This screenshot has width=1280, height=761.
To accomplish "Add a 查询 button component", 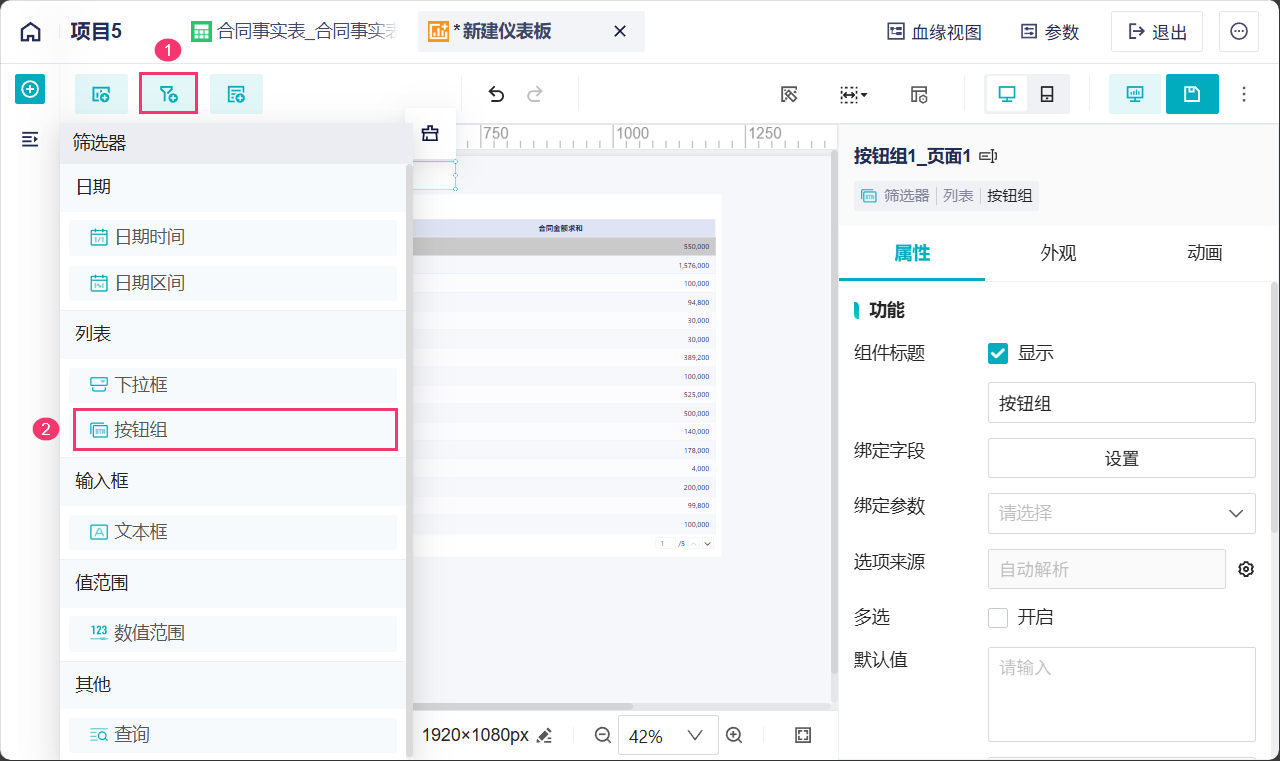I will click(x=233, y=735).
